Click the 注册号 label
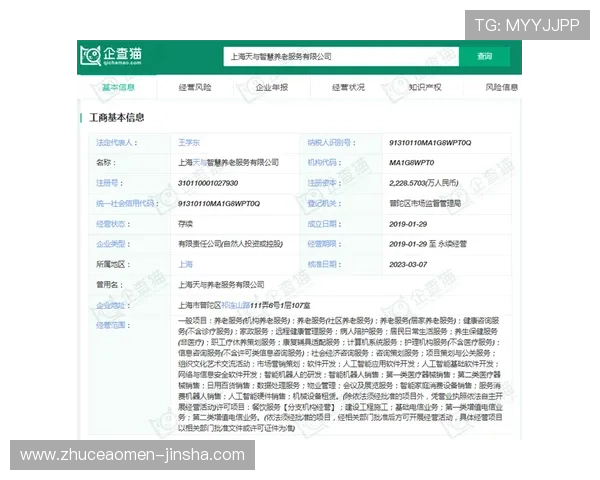Image resolution: width=600 pixels, height=480 pixels. pyautogui.click(x=109, y=183)
